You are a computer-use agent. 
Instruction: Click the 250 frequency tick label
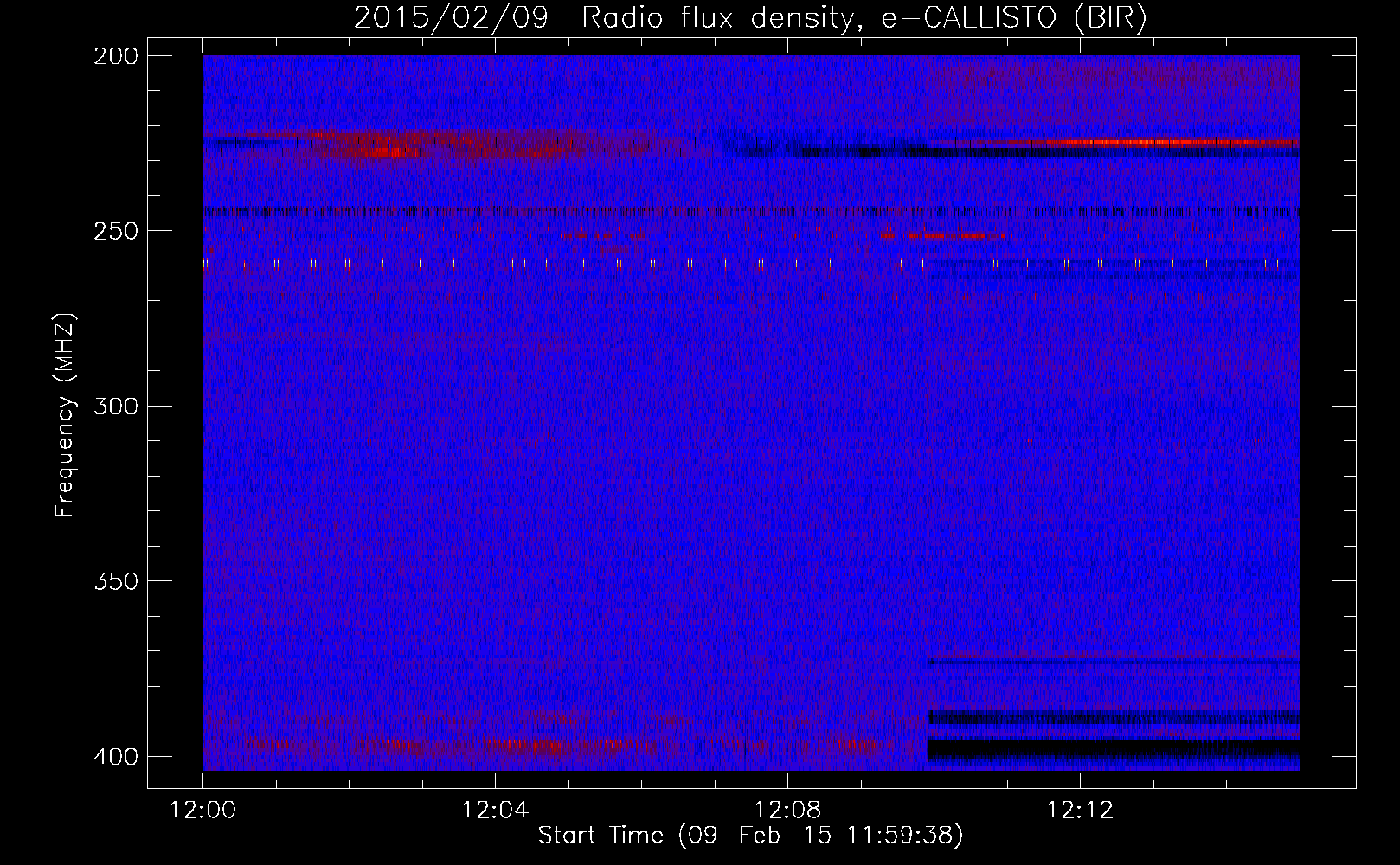click(116, 231)
